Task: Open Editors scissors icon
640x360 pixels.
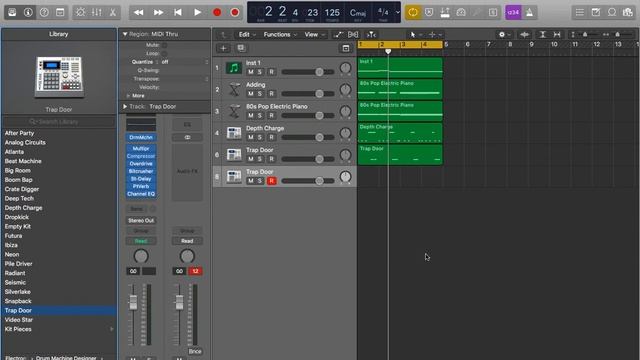Action: 113,12
